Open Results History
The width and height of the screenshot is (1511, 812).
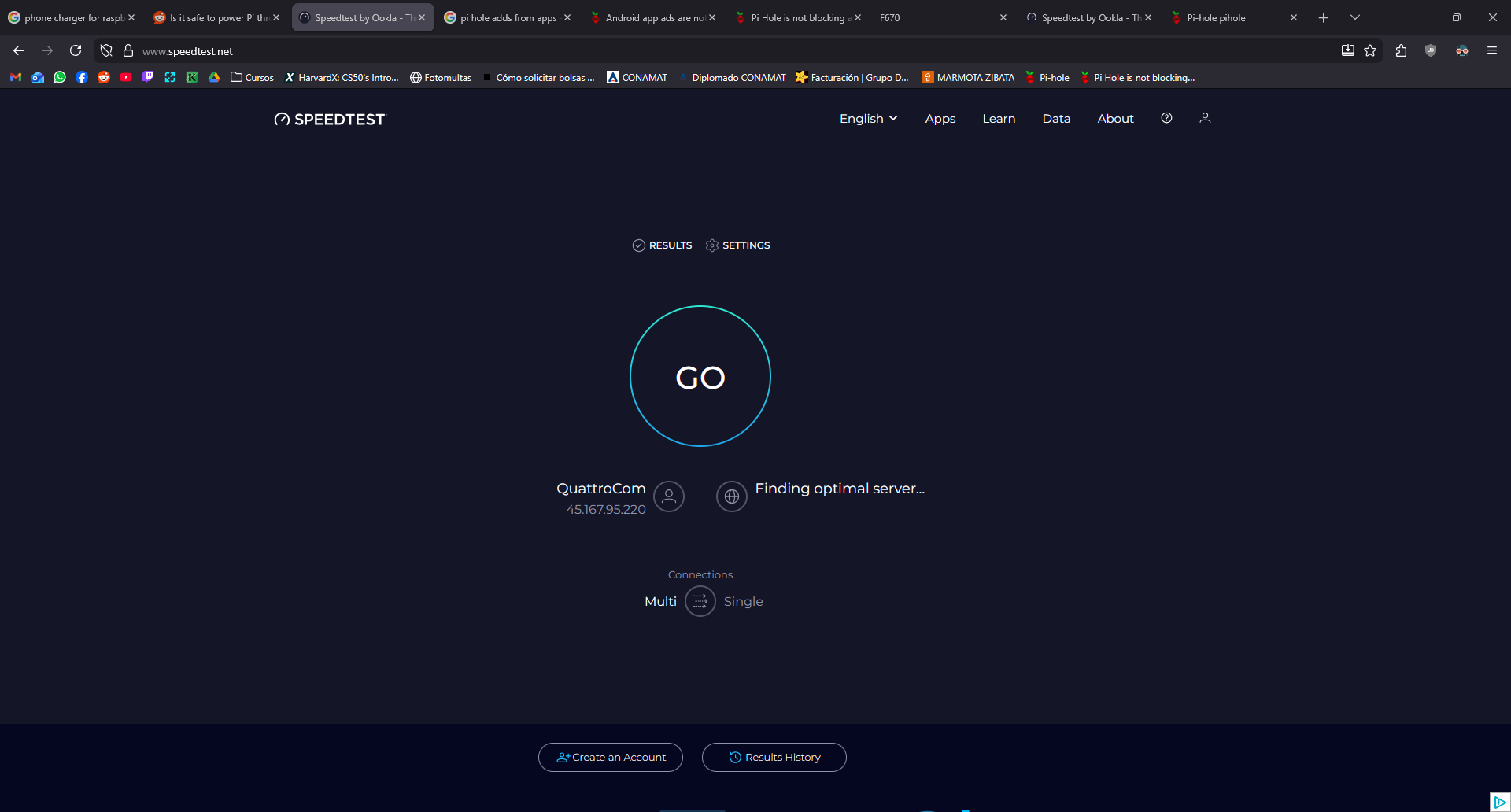tap(774, 757)
